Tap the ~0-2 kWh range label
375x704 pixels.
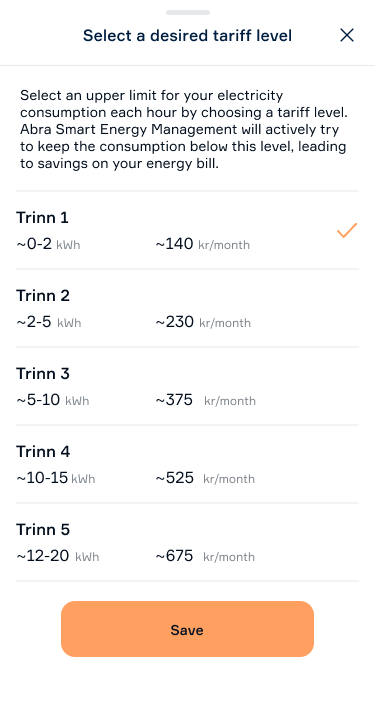tap(49, 244)
